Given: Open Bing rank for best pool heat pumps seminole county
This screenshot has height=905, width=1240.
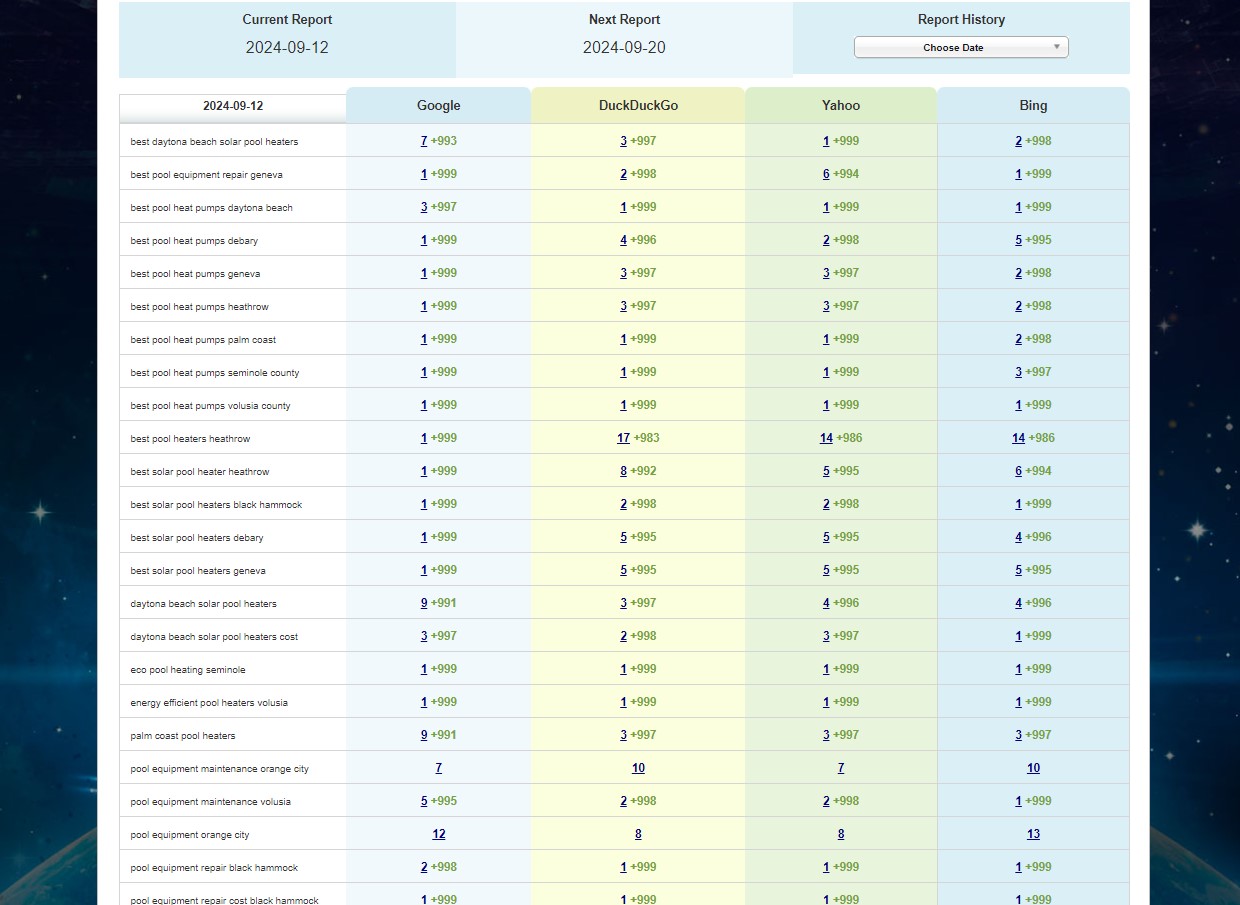Looking at the screenshot, I should (1018, 372).
